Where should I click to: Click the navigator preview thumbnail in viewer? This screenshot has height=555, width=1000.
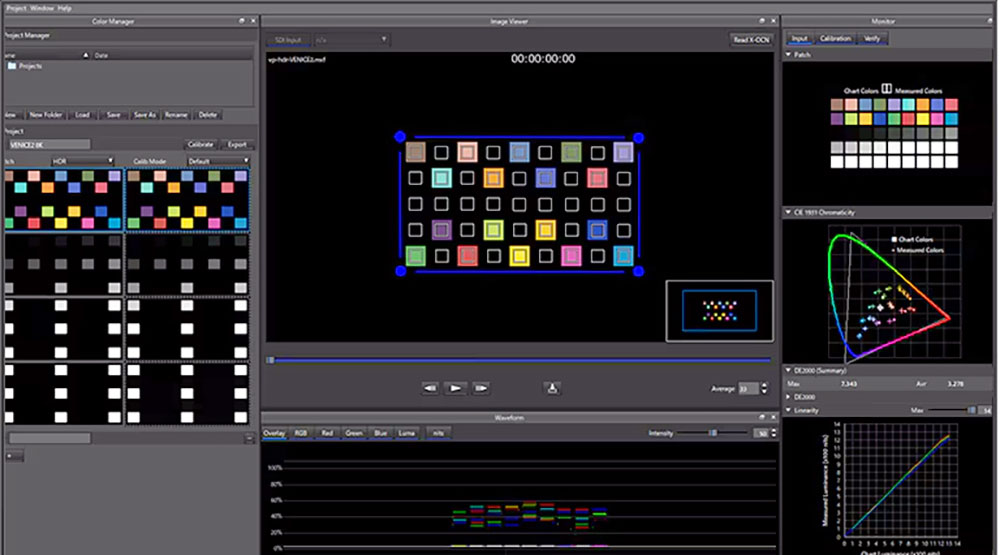(x=719, y=311)
